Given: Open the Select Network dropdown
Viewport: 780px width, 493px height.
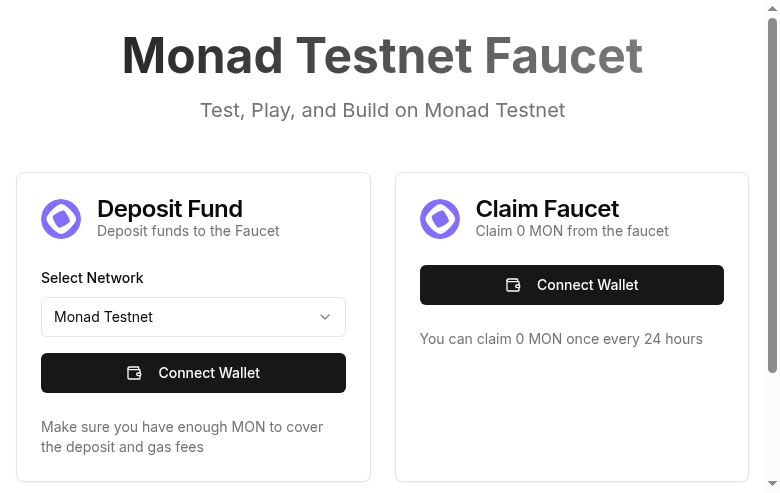Looking at the screenshot, I should pos(193,317).
